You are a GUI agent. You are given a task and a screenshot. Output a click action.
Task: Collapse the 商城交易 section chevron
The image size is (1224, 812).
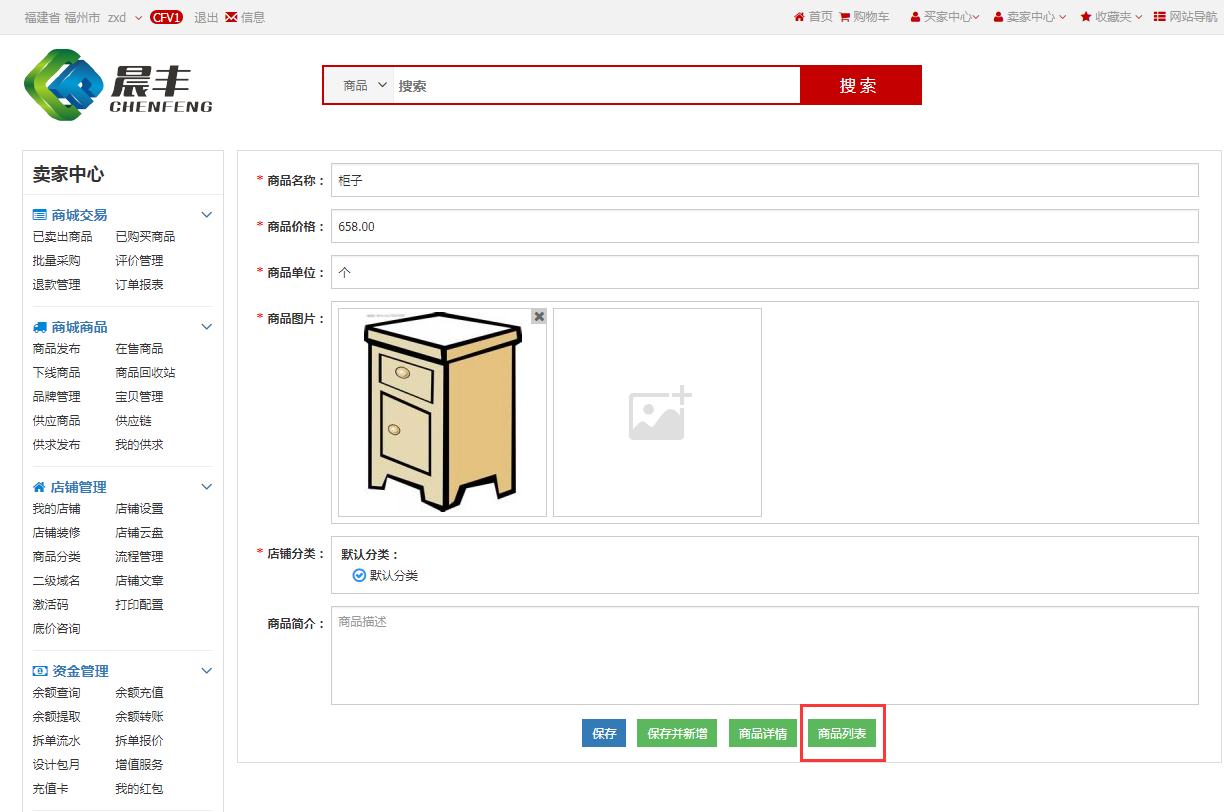(x=207, y=215)
